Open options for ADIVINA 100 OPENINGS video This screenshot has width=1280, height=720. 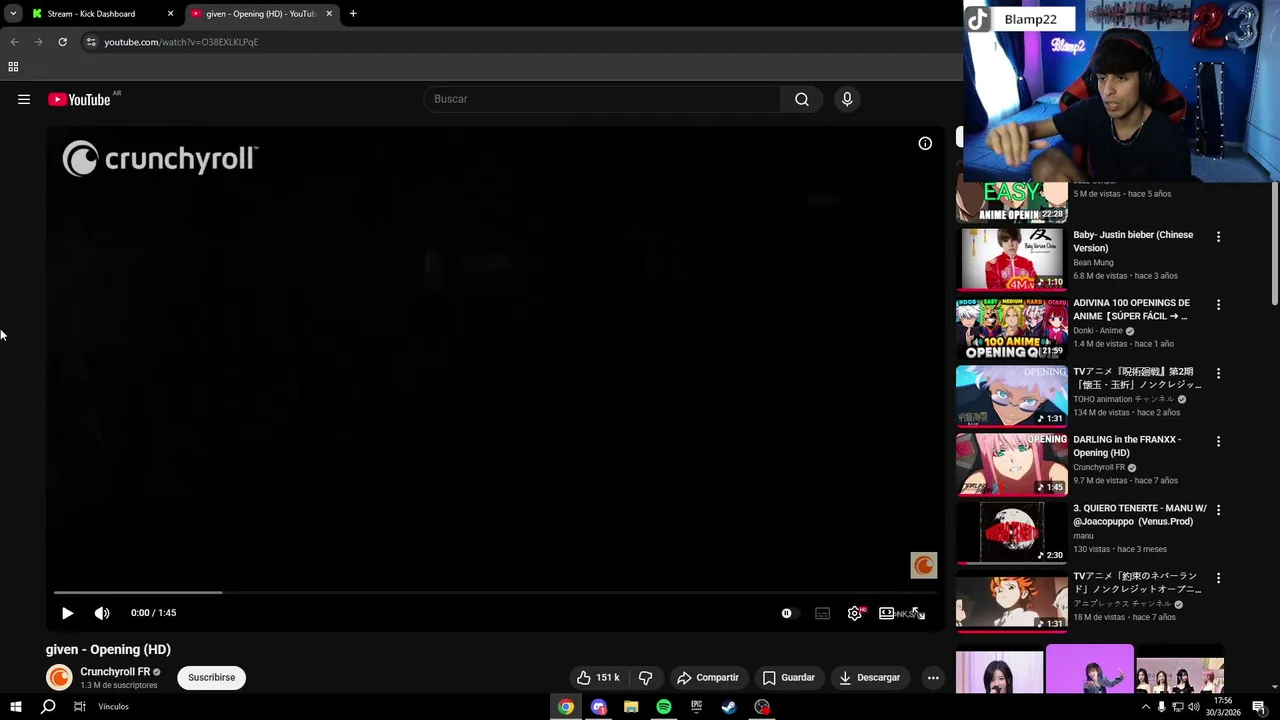(1218, 305)
